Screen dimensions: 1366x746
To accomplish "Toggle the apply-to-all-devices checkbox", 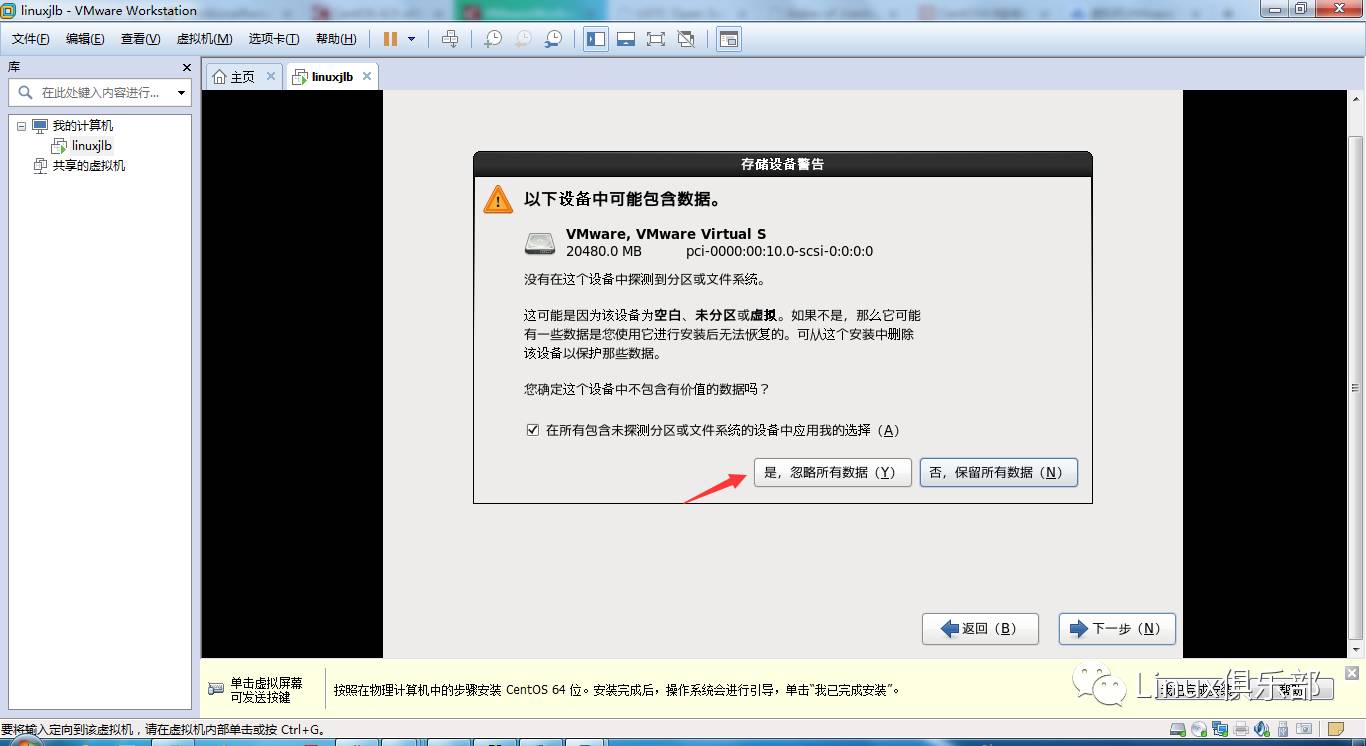I will (x=532, y=430).
